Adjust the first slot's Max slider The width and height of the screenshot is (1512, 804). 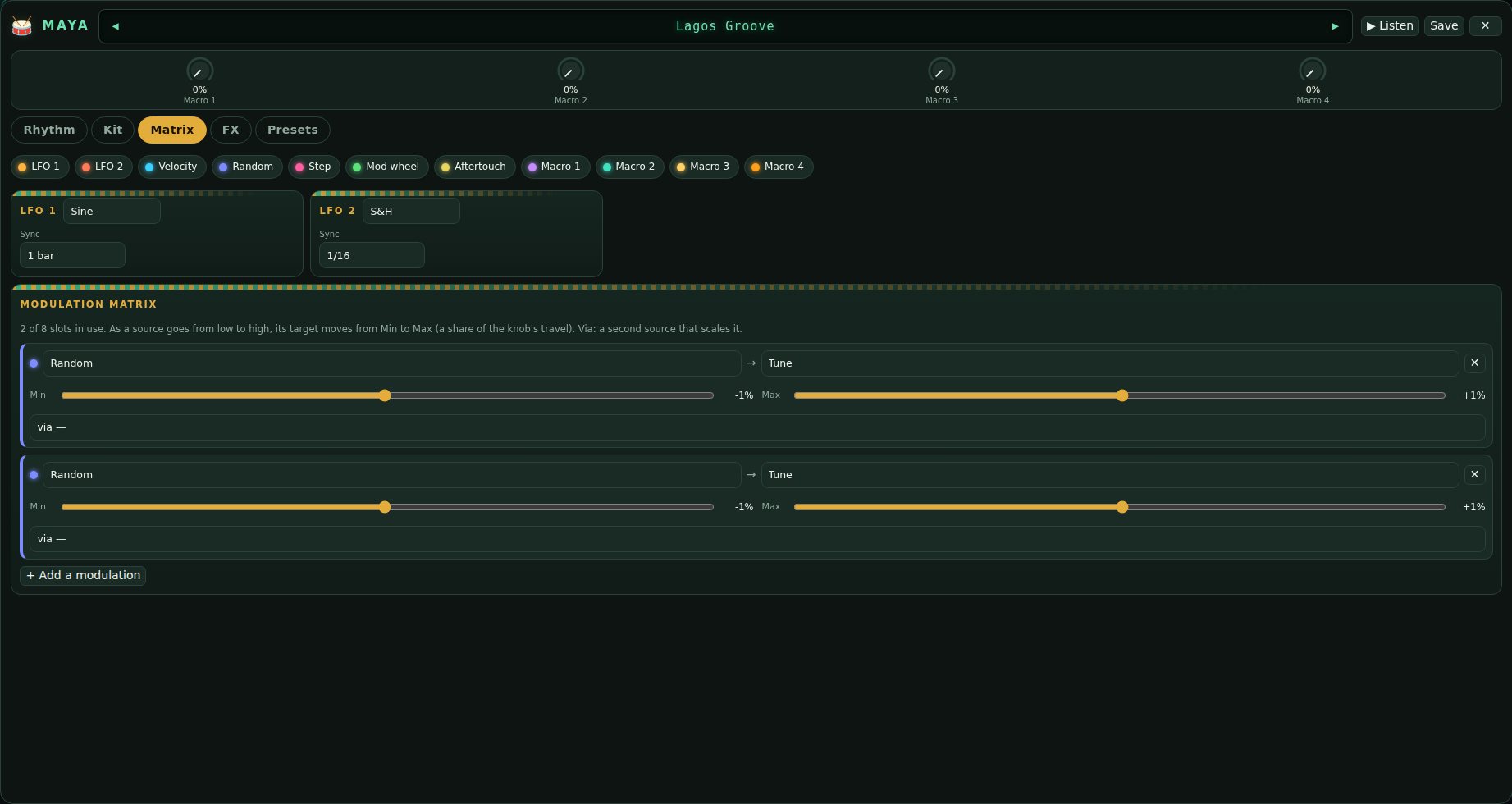pyautogui.click(x=1119, y=395)
